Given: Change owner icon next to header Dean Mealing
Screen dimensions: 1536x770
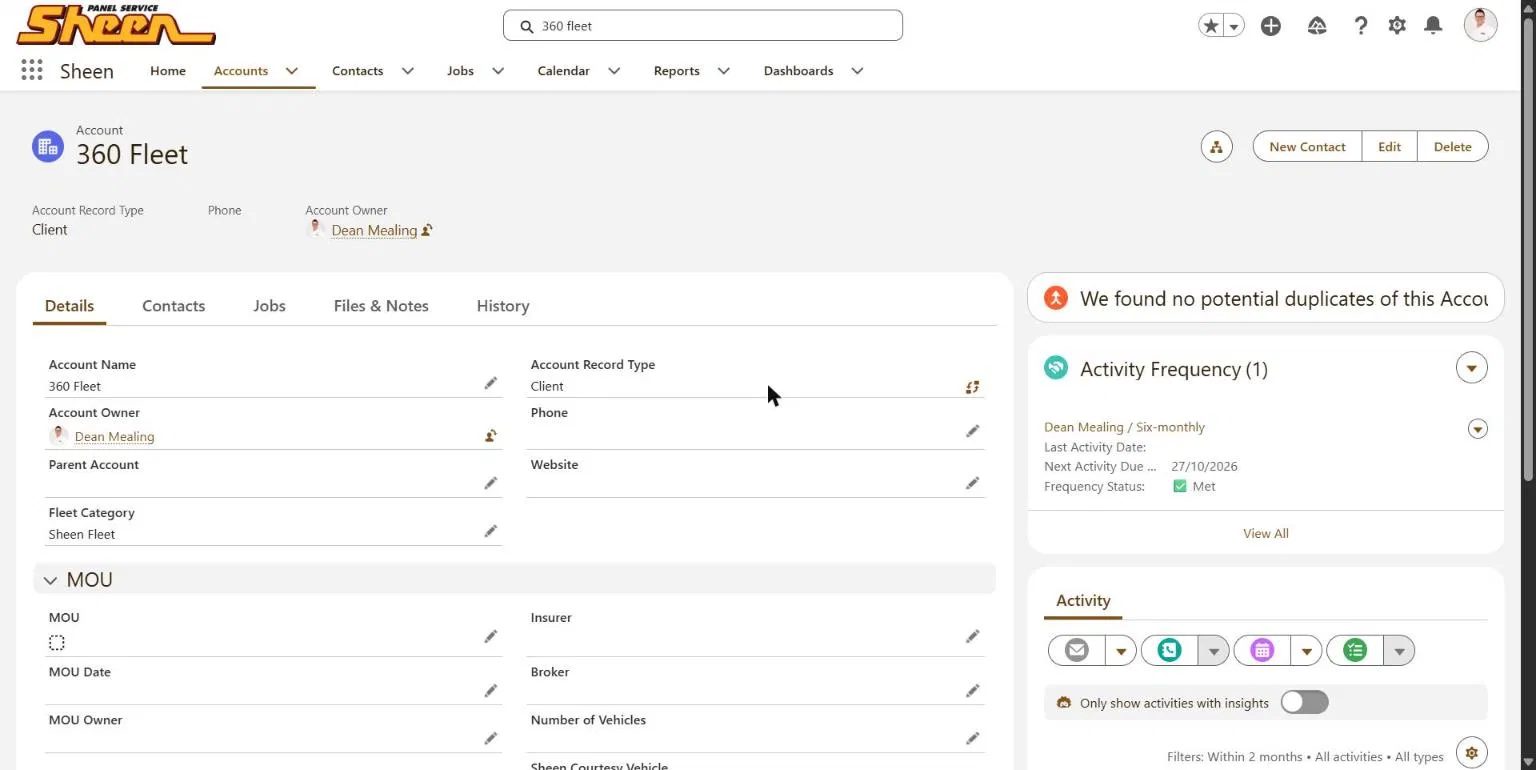Looking at the screenshot, I should coord(427,230).
